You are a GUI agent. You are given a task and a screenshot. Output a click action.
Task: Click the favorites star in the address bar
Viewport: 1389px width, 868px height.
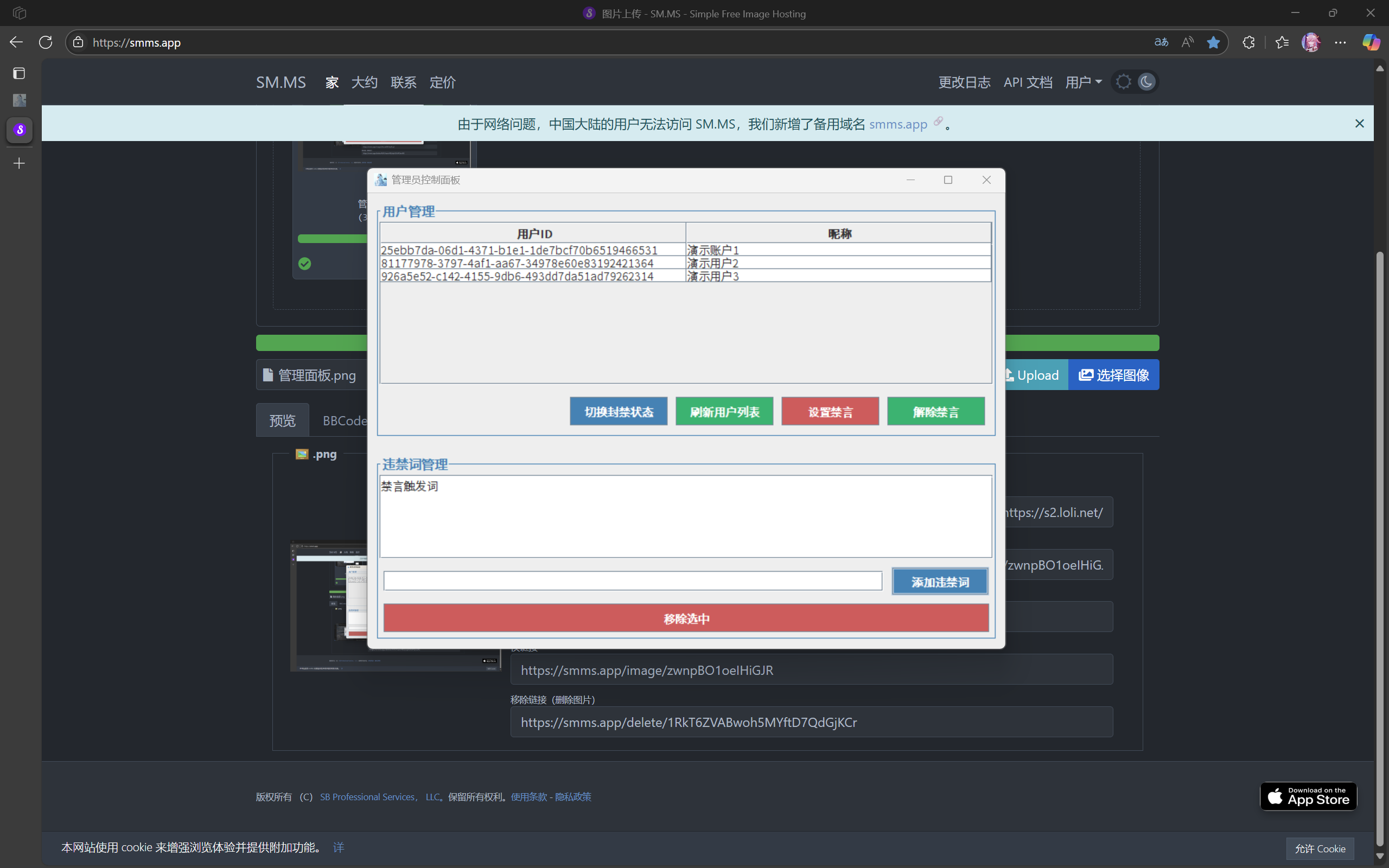click(x=1213, y=42)
